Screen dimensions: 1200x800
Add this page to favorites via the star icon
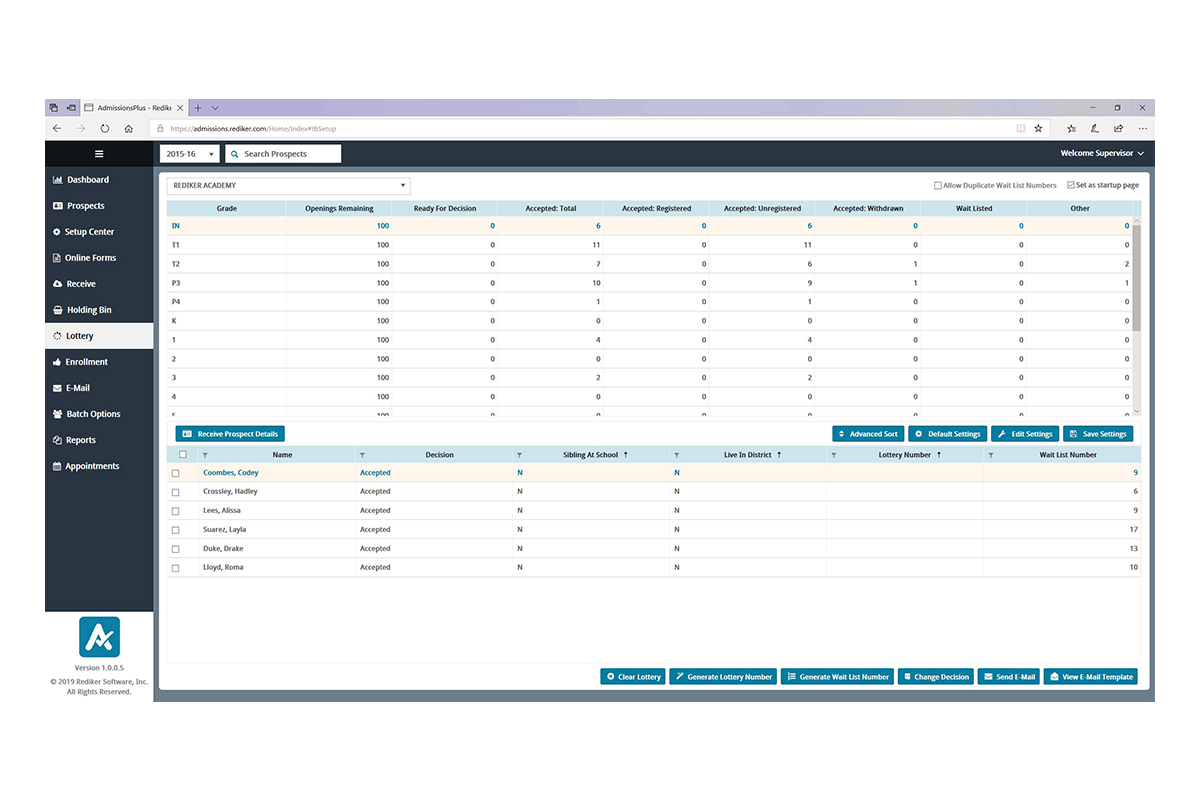1038,128
